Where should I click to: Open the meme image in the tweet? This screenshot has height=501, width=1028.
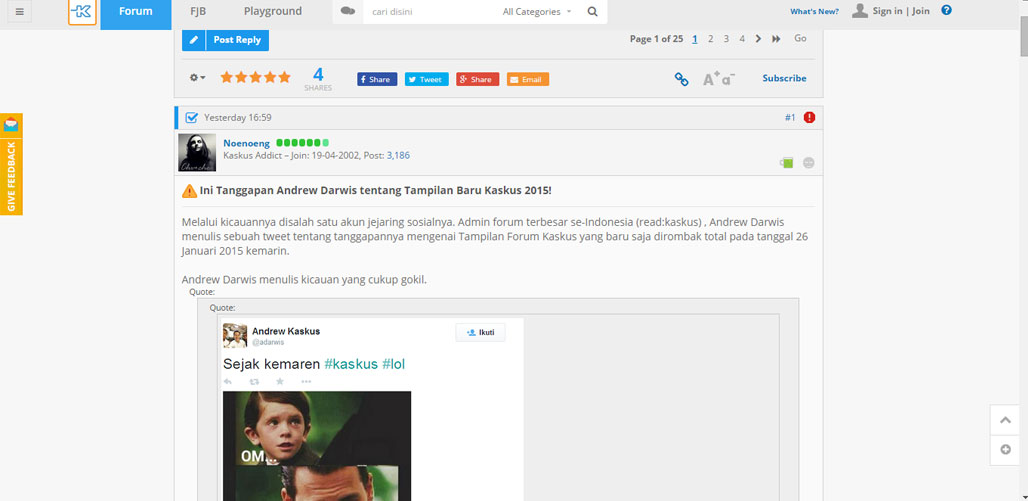pos(317,446)
